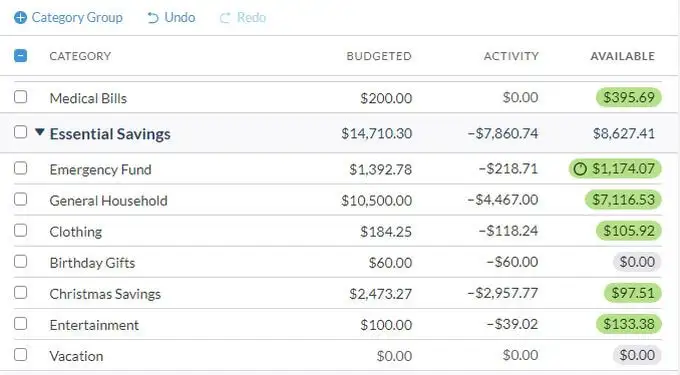This screenshot has width=680, height=375.
Task: Click the Redo arrow icon
Action: [225, 18]
